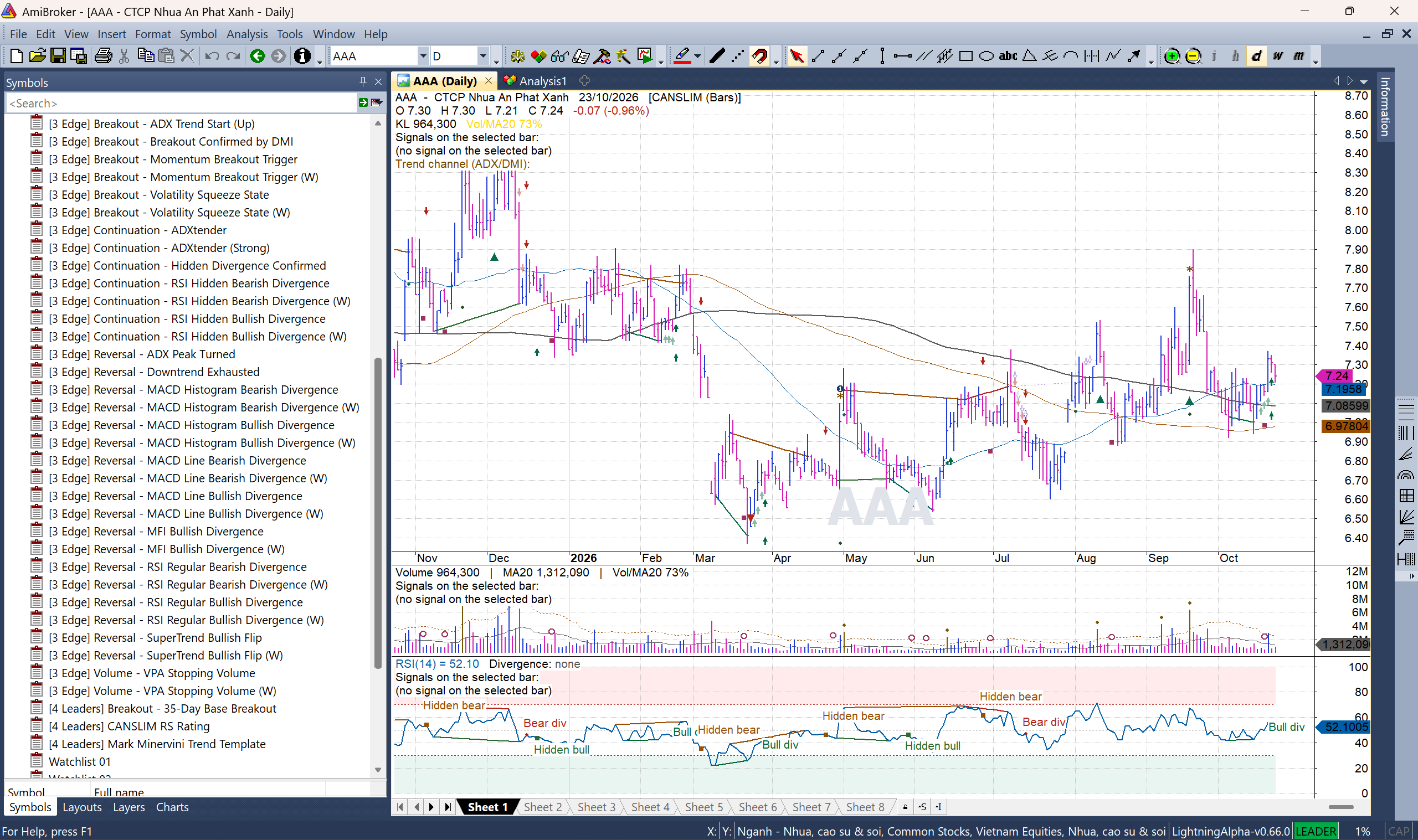Open the chart tab list dropdown arrow
Image resolution: width=1418 pixels, height=840 pixels.
click(x=1364, y=81)
